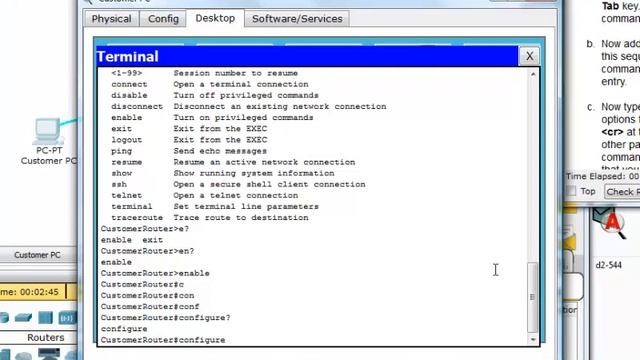Click the 'CustomerRouter>enable' line
The width and height of the screenshot is (640, 360).
point(155,273)
